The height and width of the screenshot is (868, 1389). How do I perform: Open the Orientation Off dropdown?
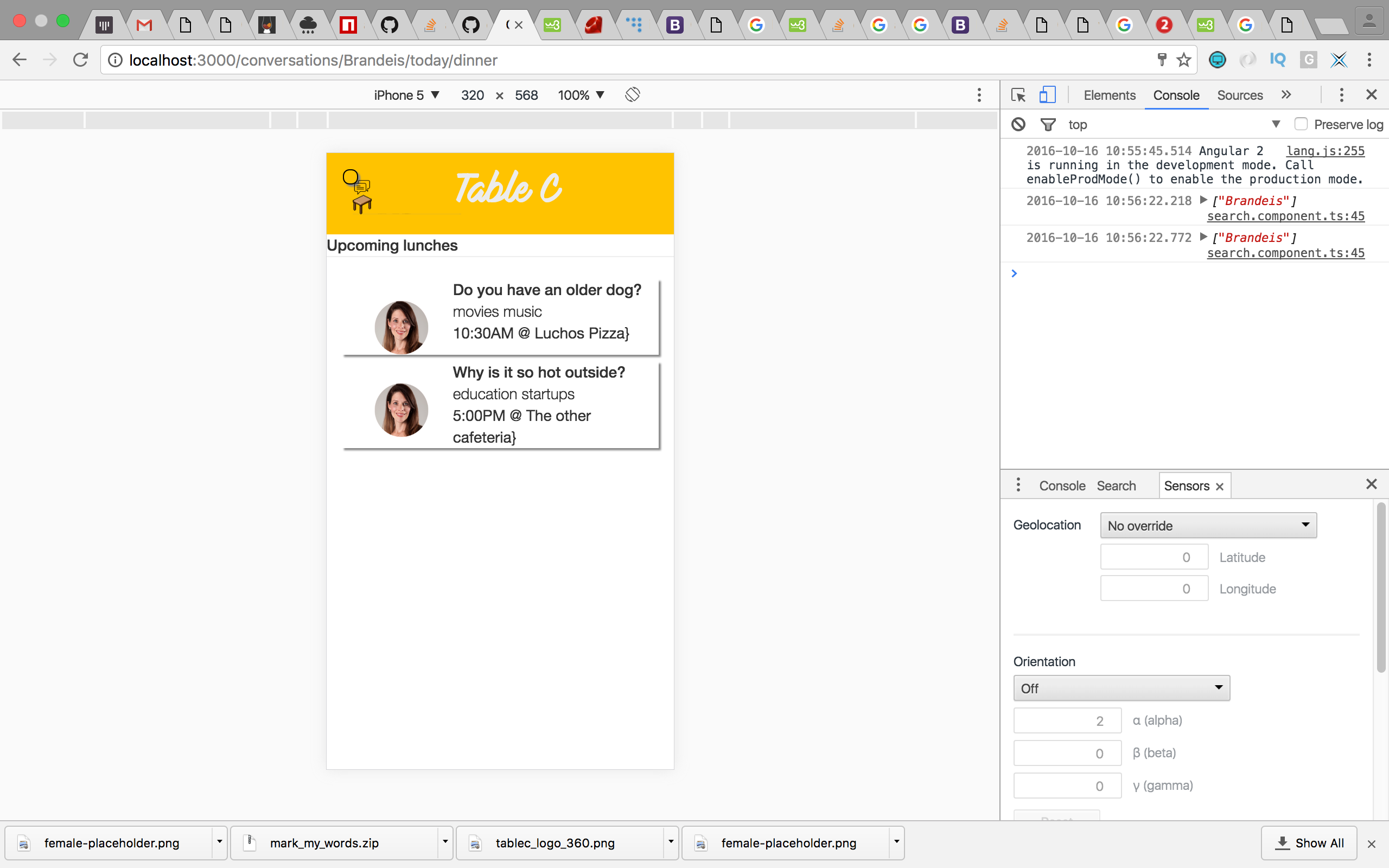(1121, 688)
